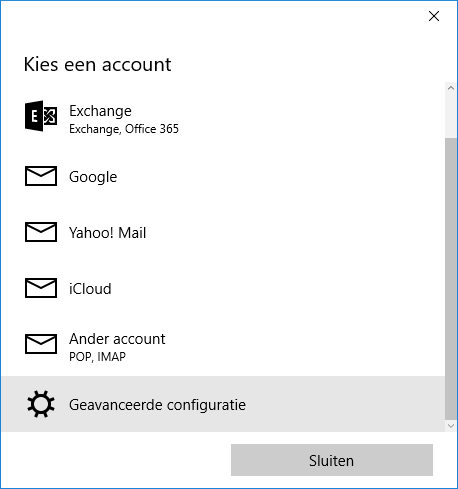Click the scrollbar down arrow
Image resolution: width=458 pixels, height=489 pixels.
451,426
